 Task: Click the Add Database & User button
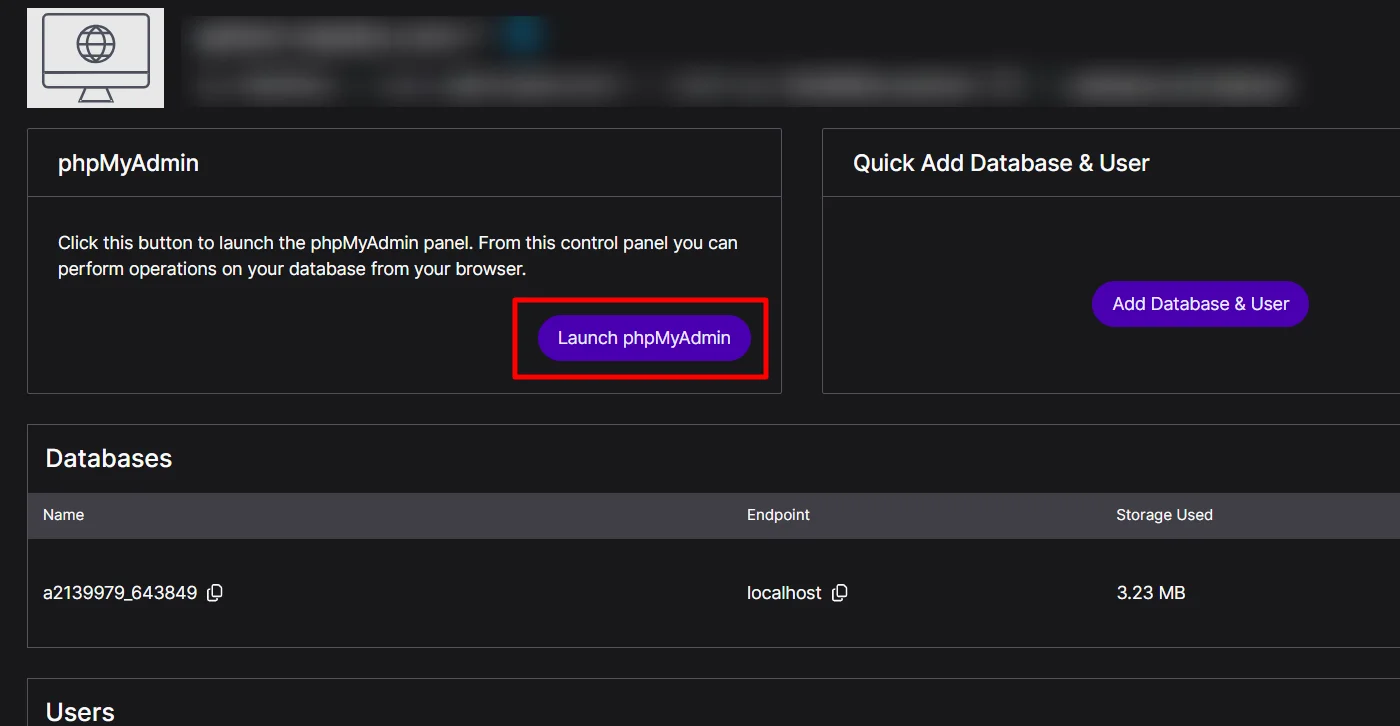point(1200,304)
